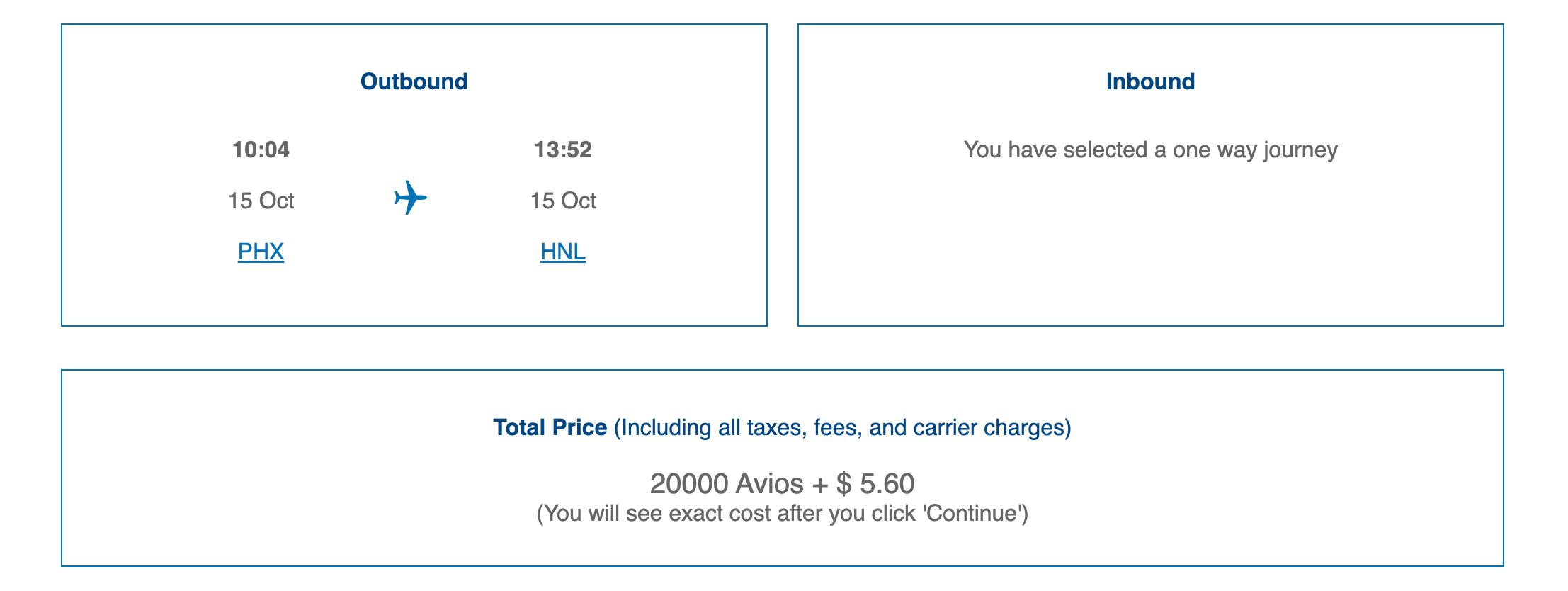Click the 13:52 arrival time
The height and width of the screenshot is (591, 1568).
(563, 150)
